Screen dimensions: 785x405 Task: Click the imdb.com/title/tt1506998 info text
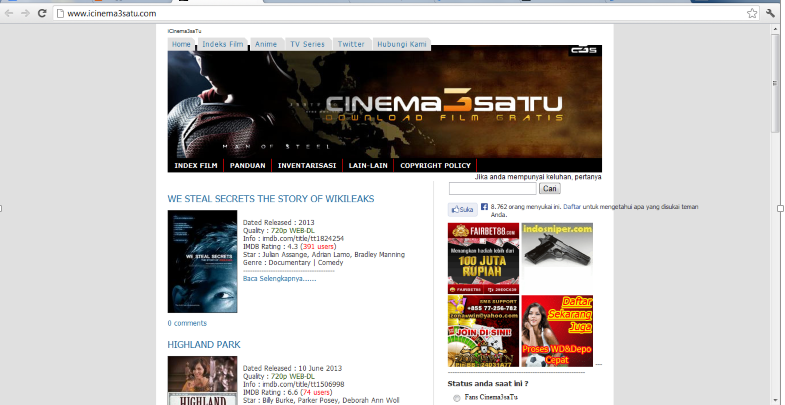point(303,384)
